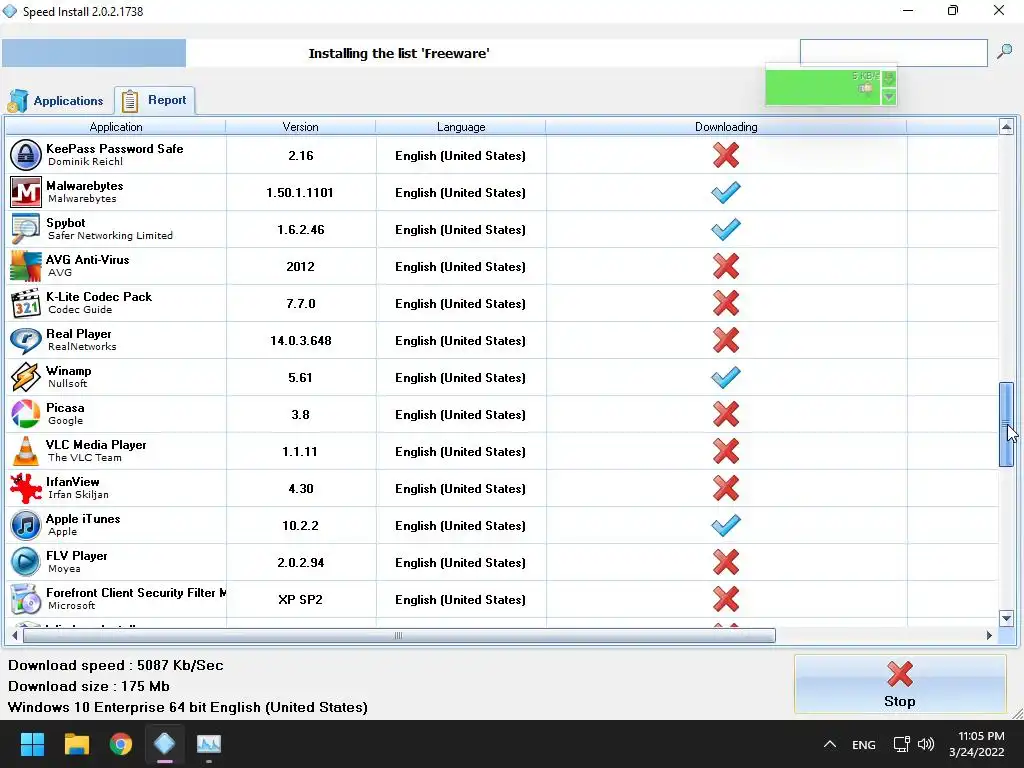The height and width of the screenshot is (768, 1024).
Task: Click the horizontal scrollbar thumb
Action: [x=399, y=635]
